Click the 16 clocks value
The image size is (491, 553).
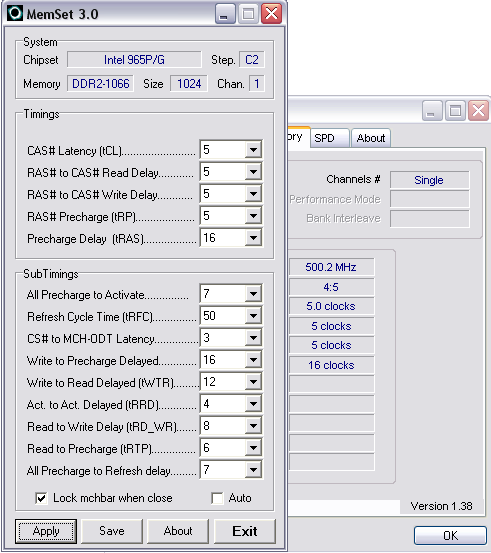tap(331, 365)
